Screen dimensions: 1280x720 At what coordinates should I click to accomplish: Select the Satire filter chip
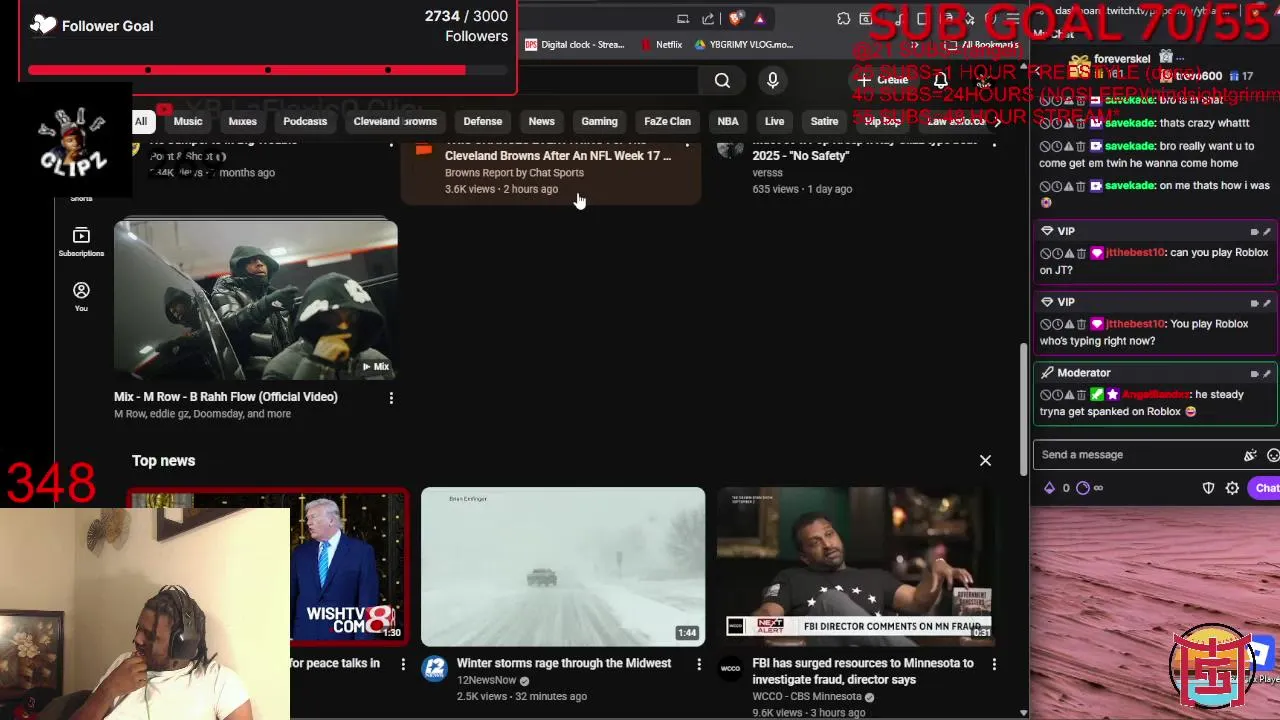[x=825, y=122]
